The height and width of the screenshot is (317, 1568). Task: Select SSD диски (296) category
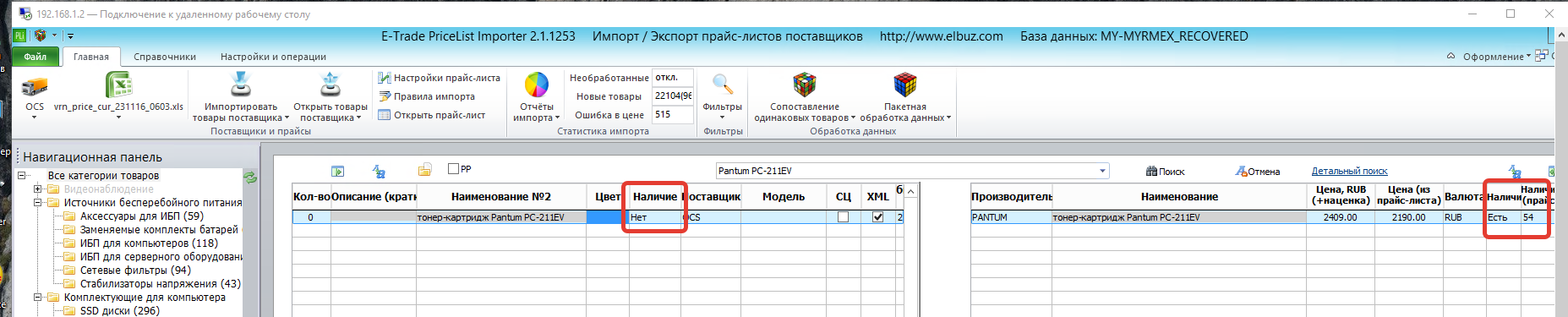[x=119, y=311]
